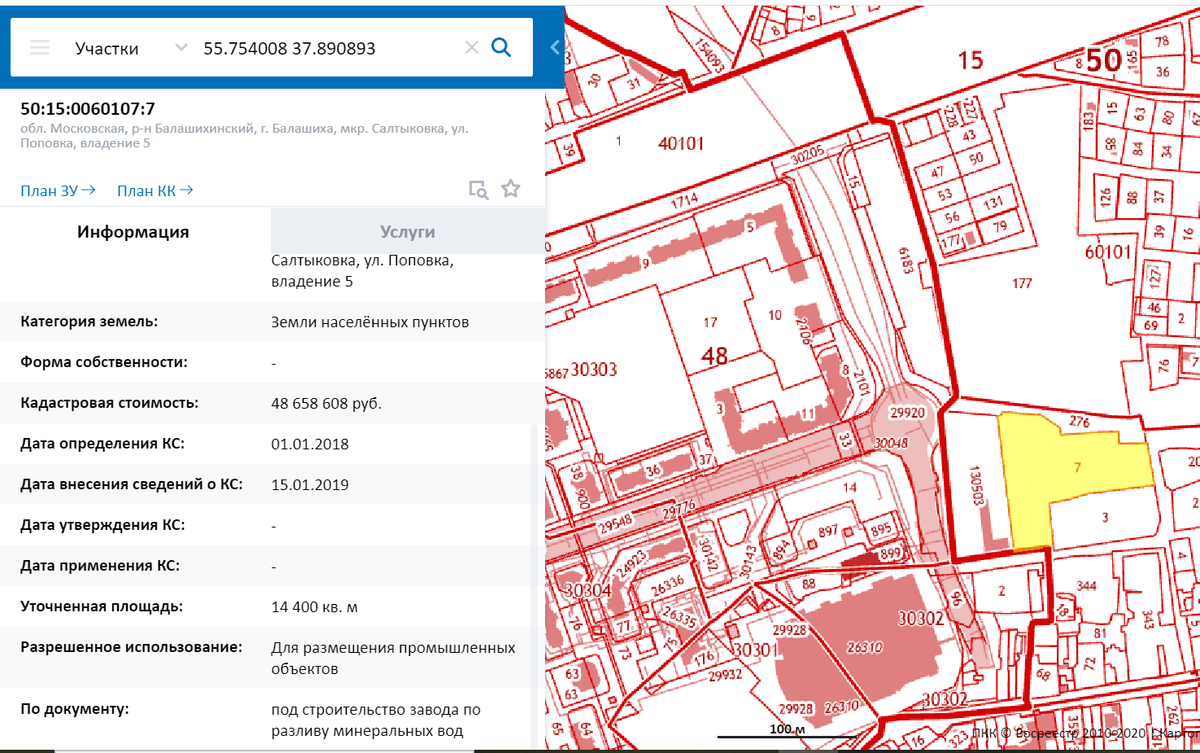Click roundabout parcel 29920
The height and width of the screenshot is (753, 1200).
click(x=907, y=412)
